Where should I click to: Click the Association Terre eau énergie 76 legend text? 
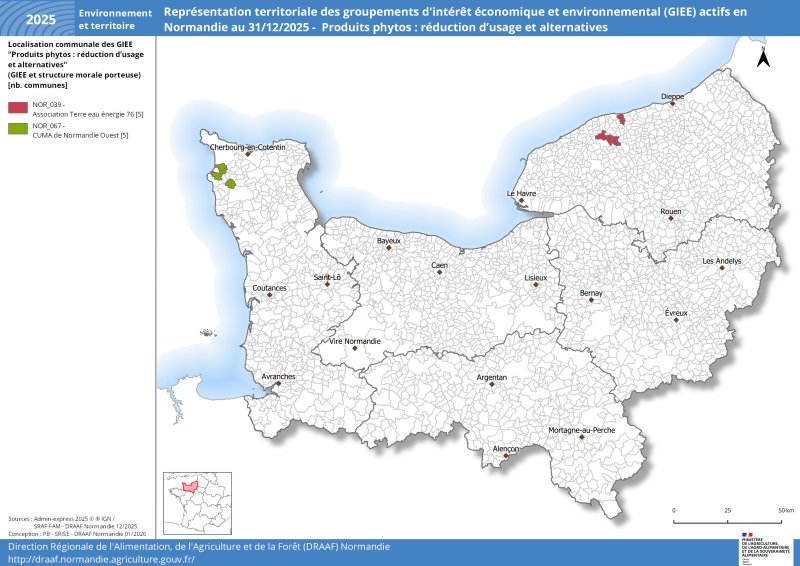[x=88, y=114]
